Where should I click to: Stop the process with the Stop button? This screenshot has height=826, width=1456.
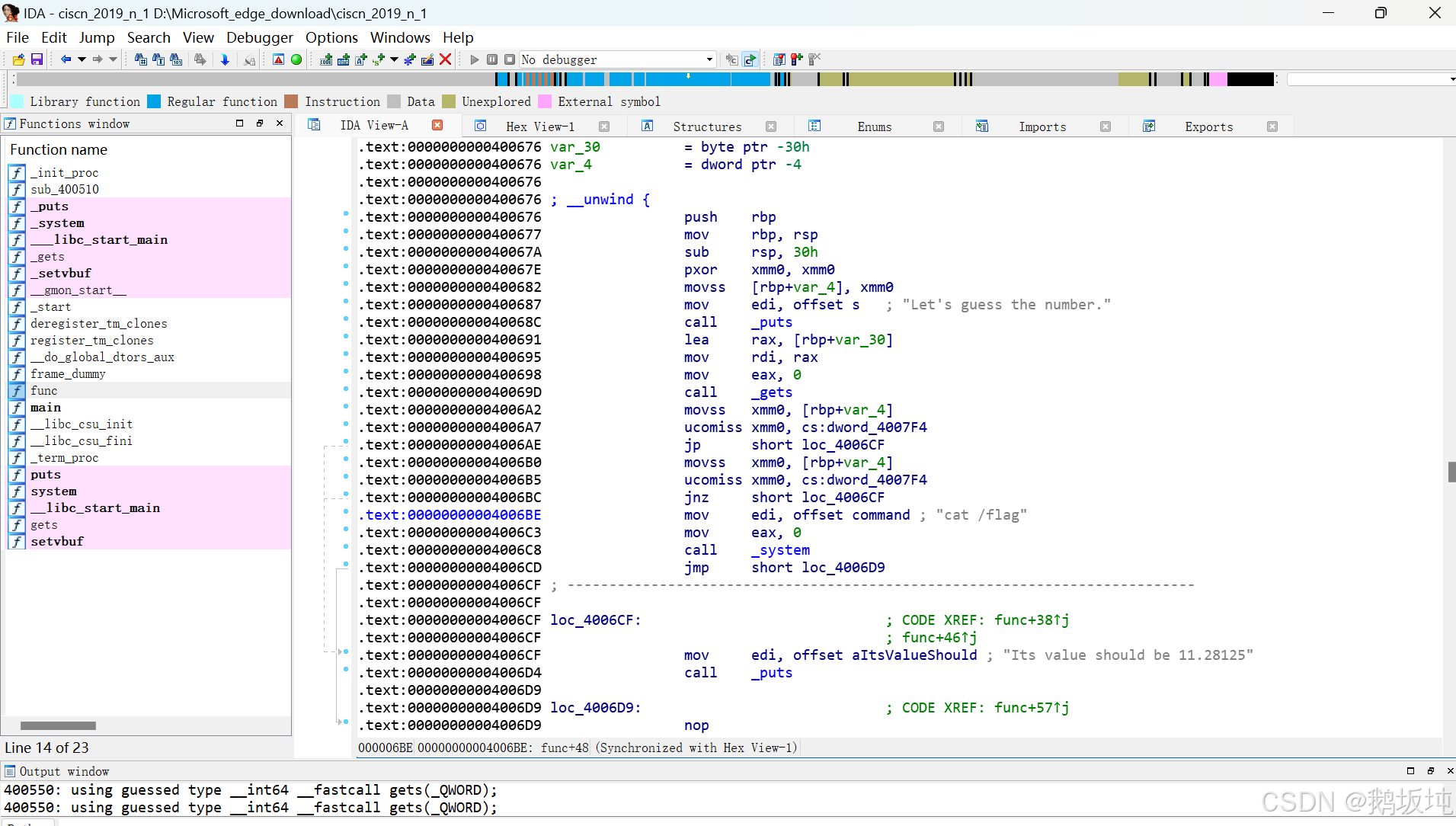(x=509, y=59)
